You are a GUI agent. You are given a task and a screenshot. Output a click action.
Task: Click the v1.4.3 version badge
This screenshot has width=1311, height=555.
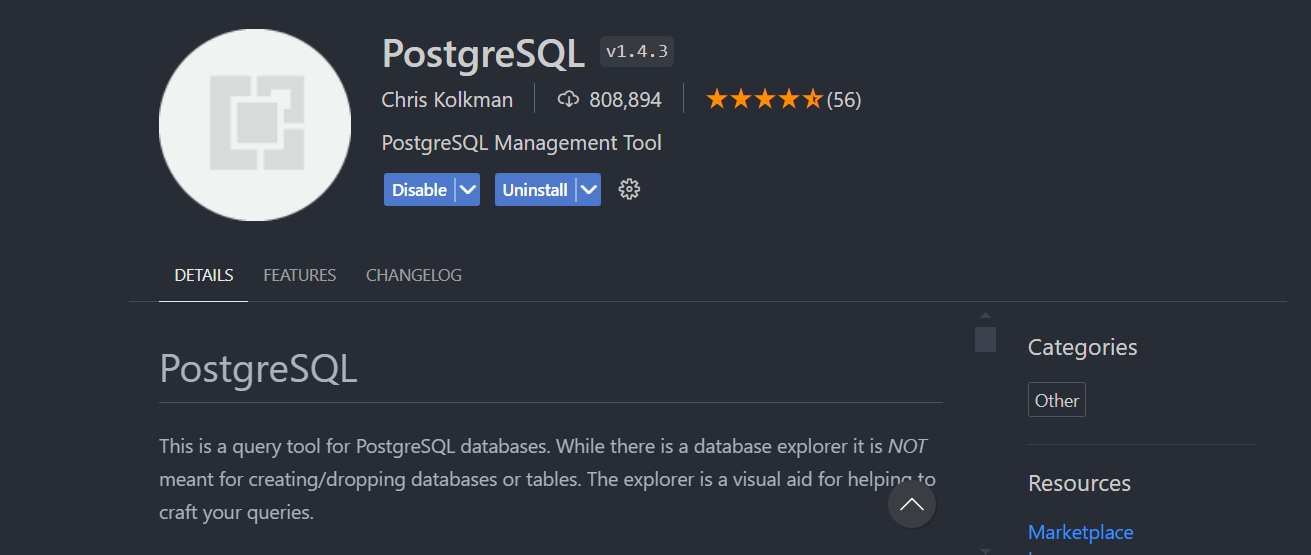point(636,52)
